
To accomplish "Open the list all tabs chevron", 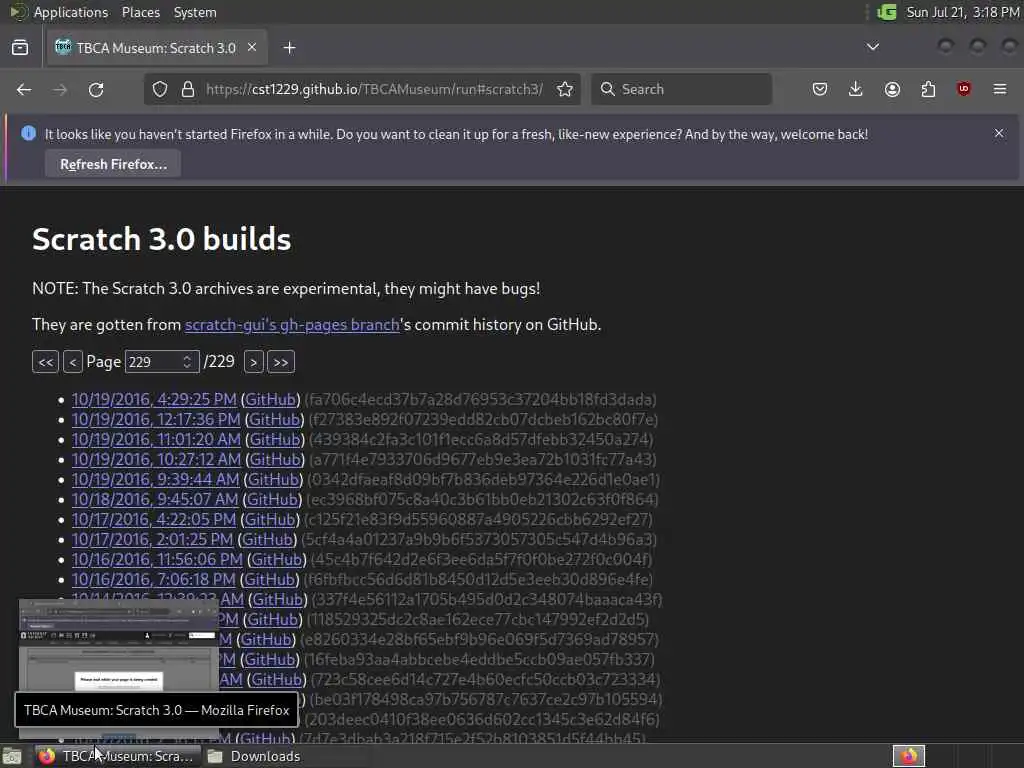I will pos(872,47).
